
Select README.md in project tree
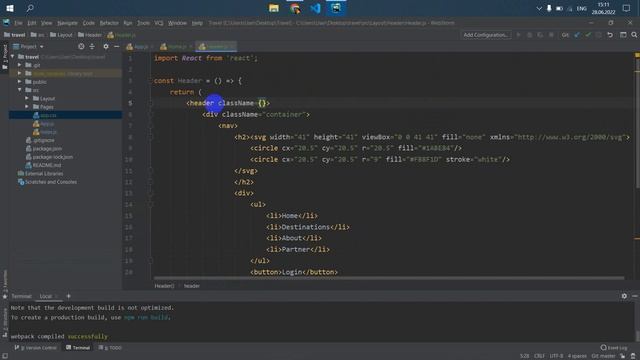pyautogui.click(x=43, y=165)
